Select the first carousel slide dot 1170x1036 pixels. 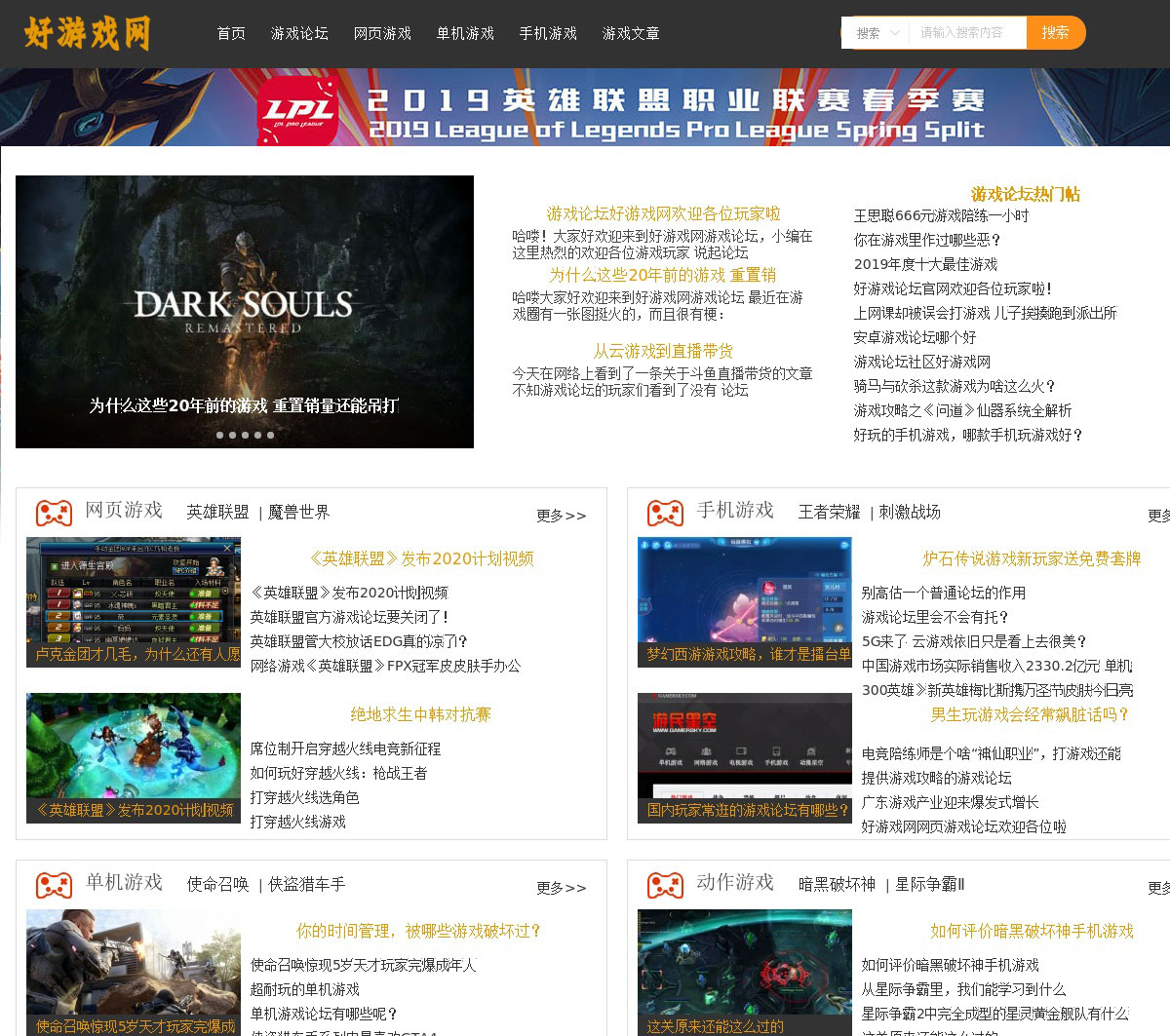pos(219,435)
